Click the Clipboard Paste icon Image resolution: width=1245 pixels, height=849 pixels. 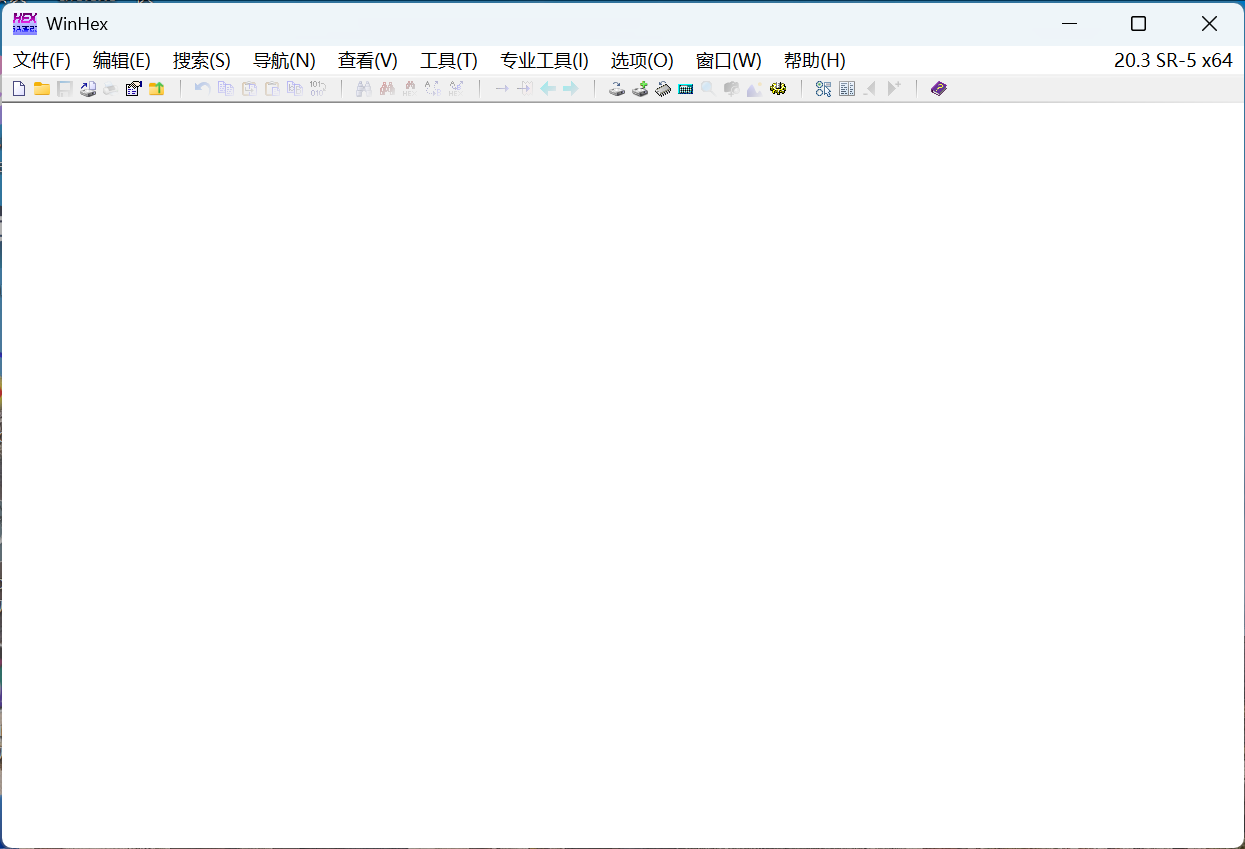(272, 89)
